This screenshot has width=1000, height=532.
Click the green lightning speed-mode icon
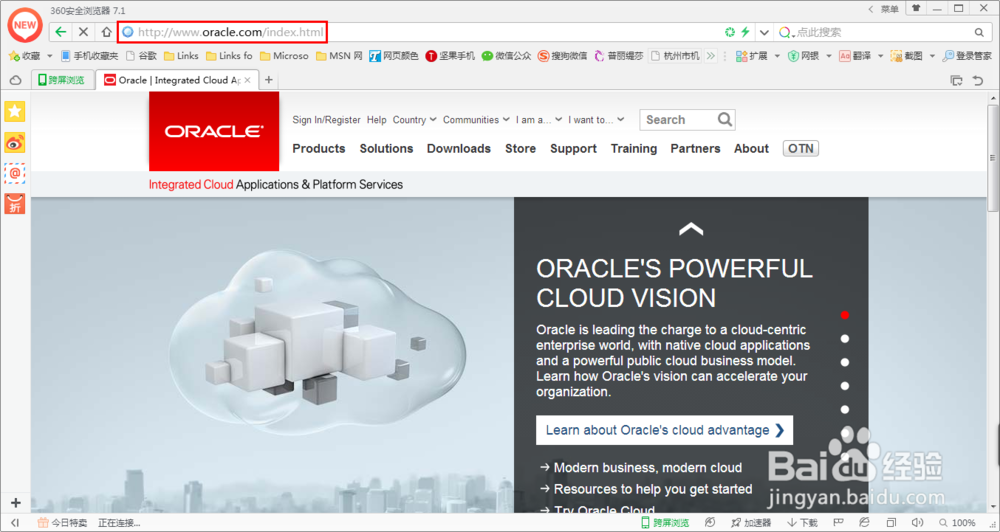(x=744, y=32)
